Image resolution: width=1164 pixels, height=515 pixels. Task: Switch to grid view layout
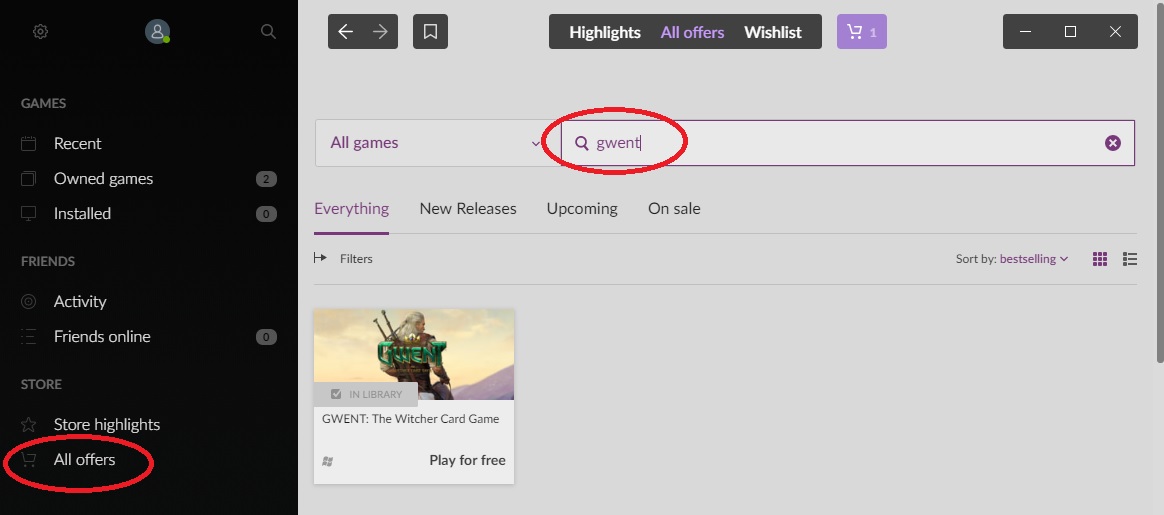[1099, 259]
